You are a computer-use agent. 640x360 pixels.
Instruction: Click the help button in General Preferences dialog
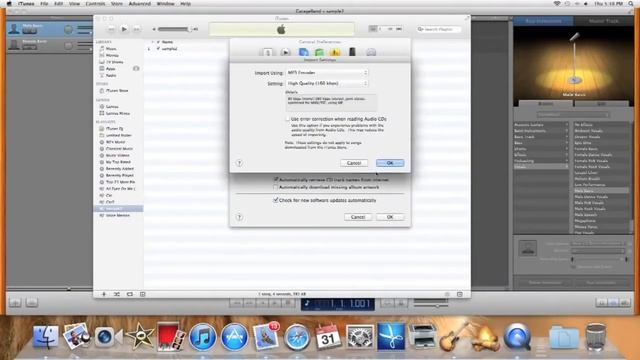pyautogui.click(x=240, y=217)
